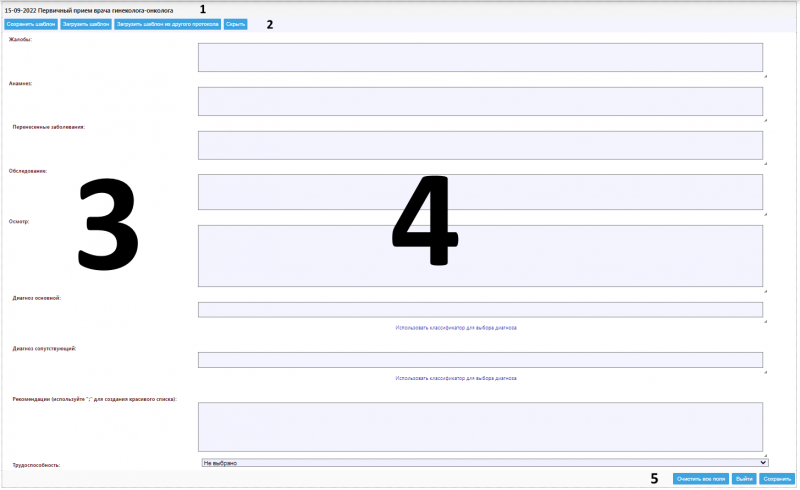Click the Обследование text area
800x490 pixels.
point(480,191)
